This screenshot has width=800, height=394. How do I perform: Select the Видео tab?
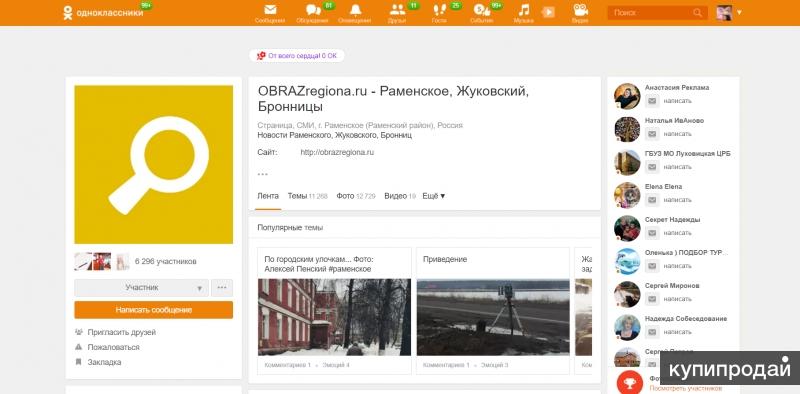point(399,196)
